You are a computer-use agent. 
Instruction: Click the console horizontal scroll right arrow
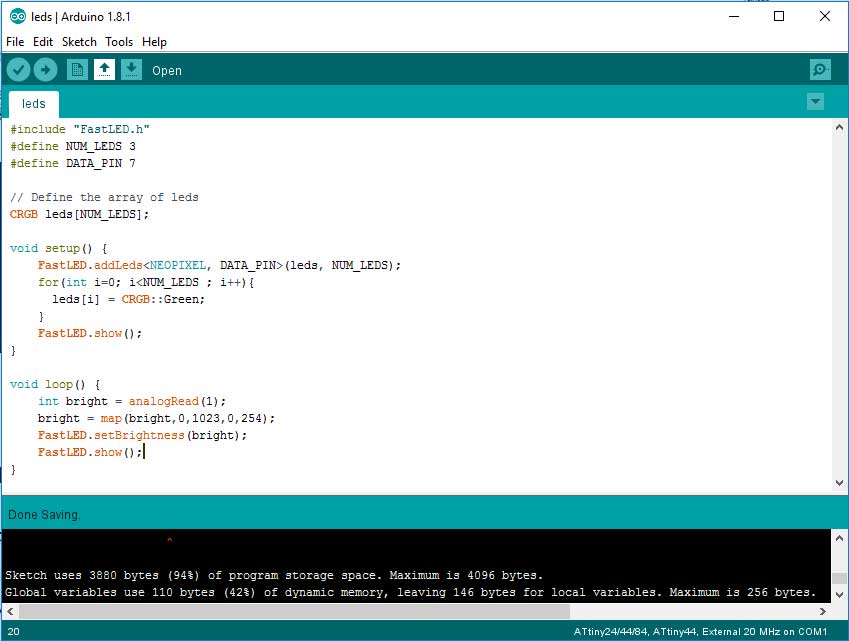click(x=823, y=611)
